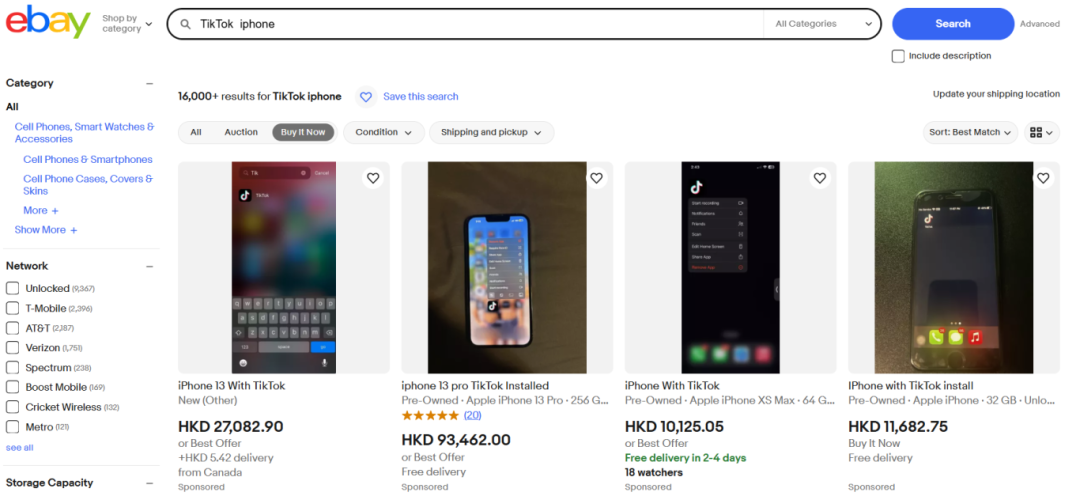This screenshot has height=496, width=1080.
Task: Click the TikTok iphone search field
Action: point(470,24)
